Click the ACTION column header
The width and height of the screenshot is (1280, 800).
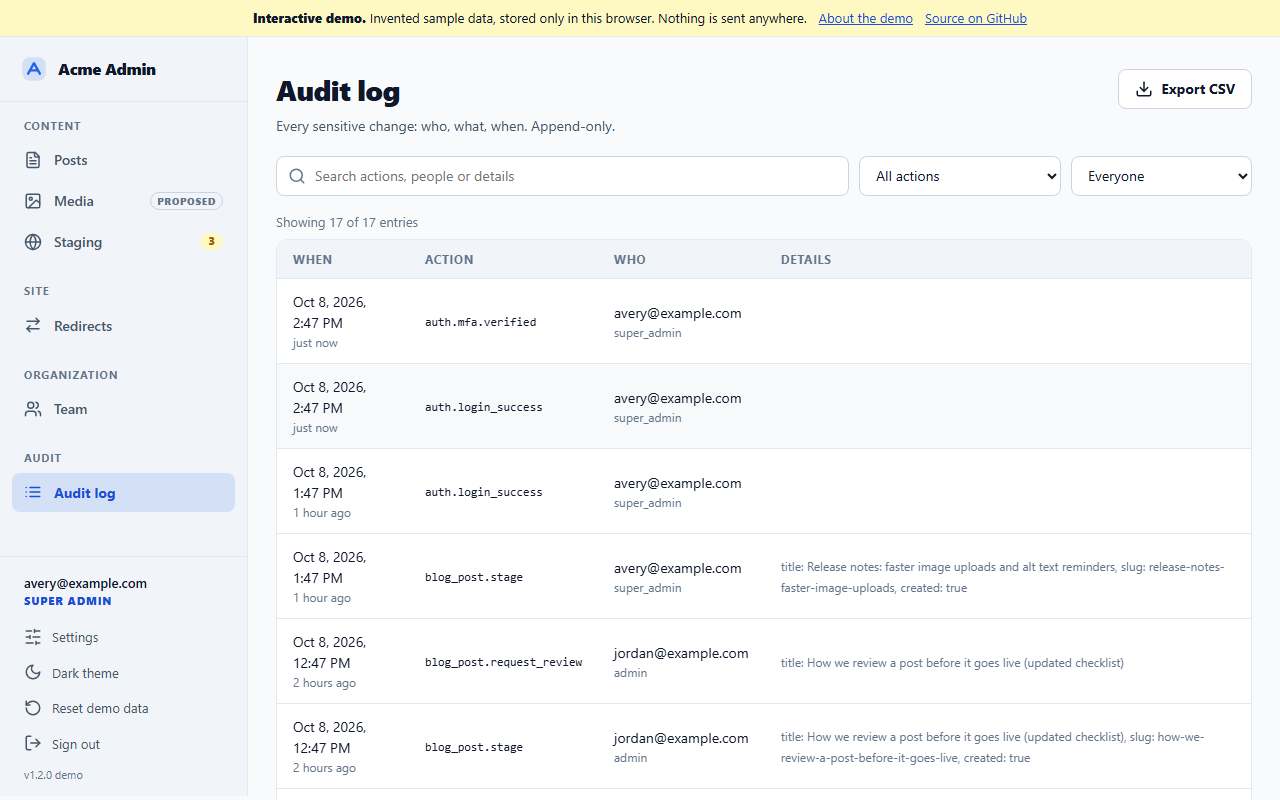[449, 259]
